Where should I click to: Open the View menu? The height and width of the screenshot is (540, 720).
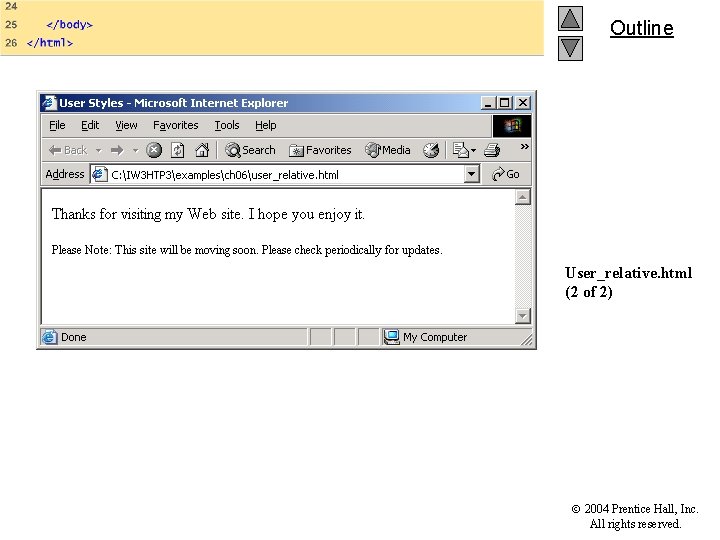pyautogui.click(x=126, y=125)
